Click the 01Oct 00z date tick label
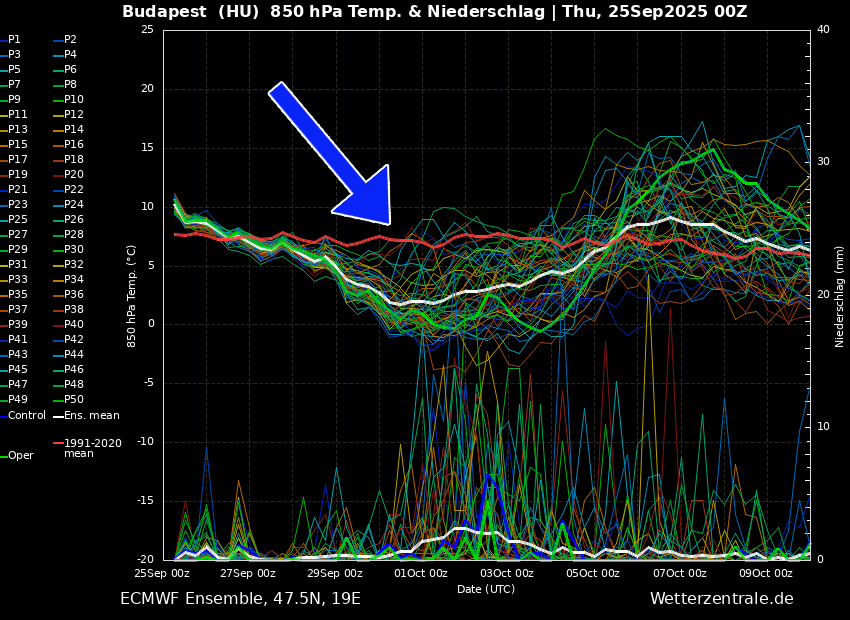 pyautogui.click(x=420, y=574)
